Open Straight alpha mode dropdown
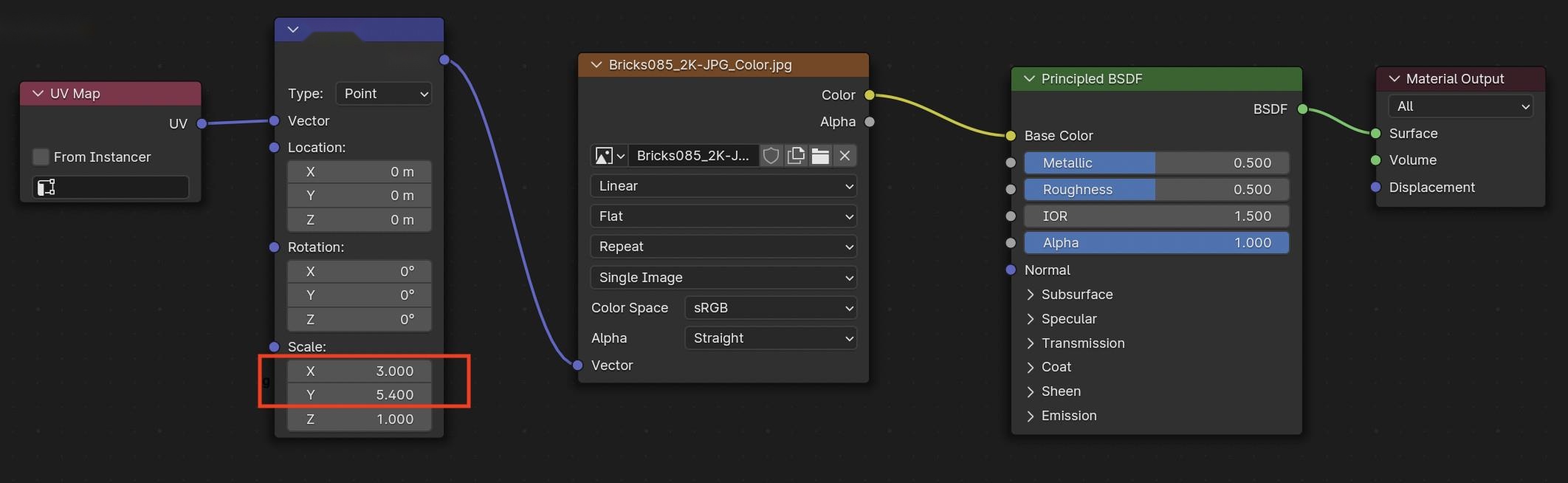This screenshot has height=483, width=1568. tap(771, 338)
